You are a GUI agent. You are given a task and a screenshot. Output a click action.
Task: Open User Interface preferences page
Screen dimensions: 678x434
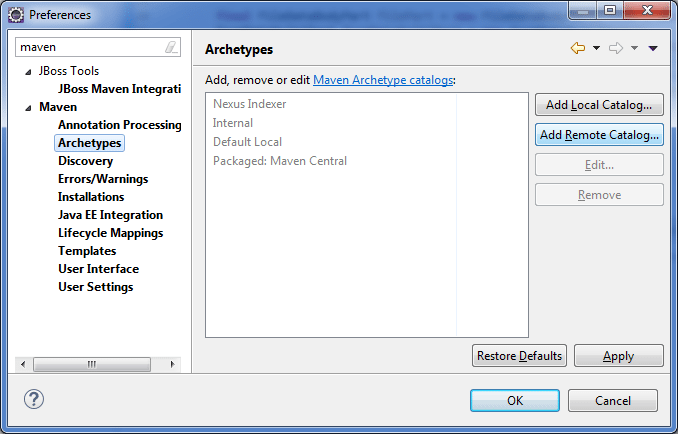click(99, 269)
